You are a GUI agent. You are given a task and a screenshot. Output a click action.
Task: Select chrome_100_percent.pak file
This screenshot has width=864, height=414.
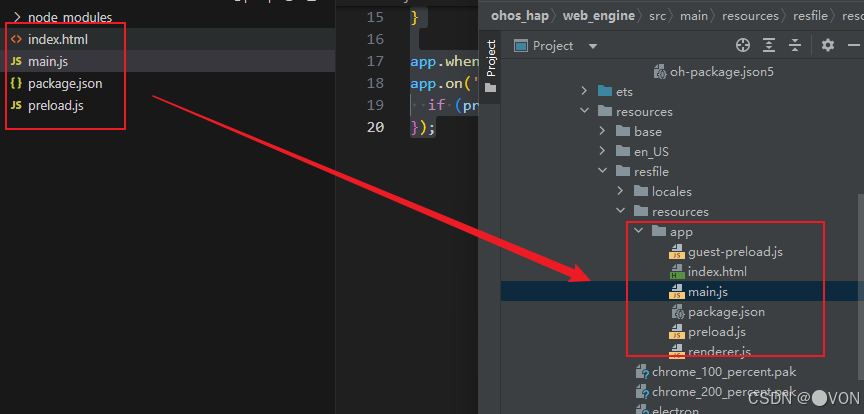coord(724,372)
